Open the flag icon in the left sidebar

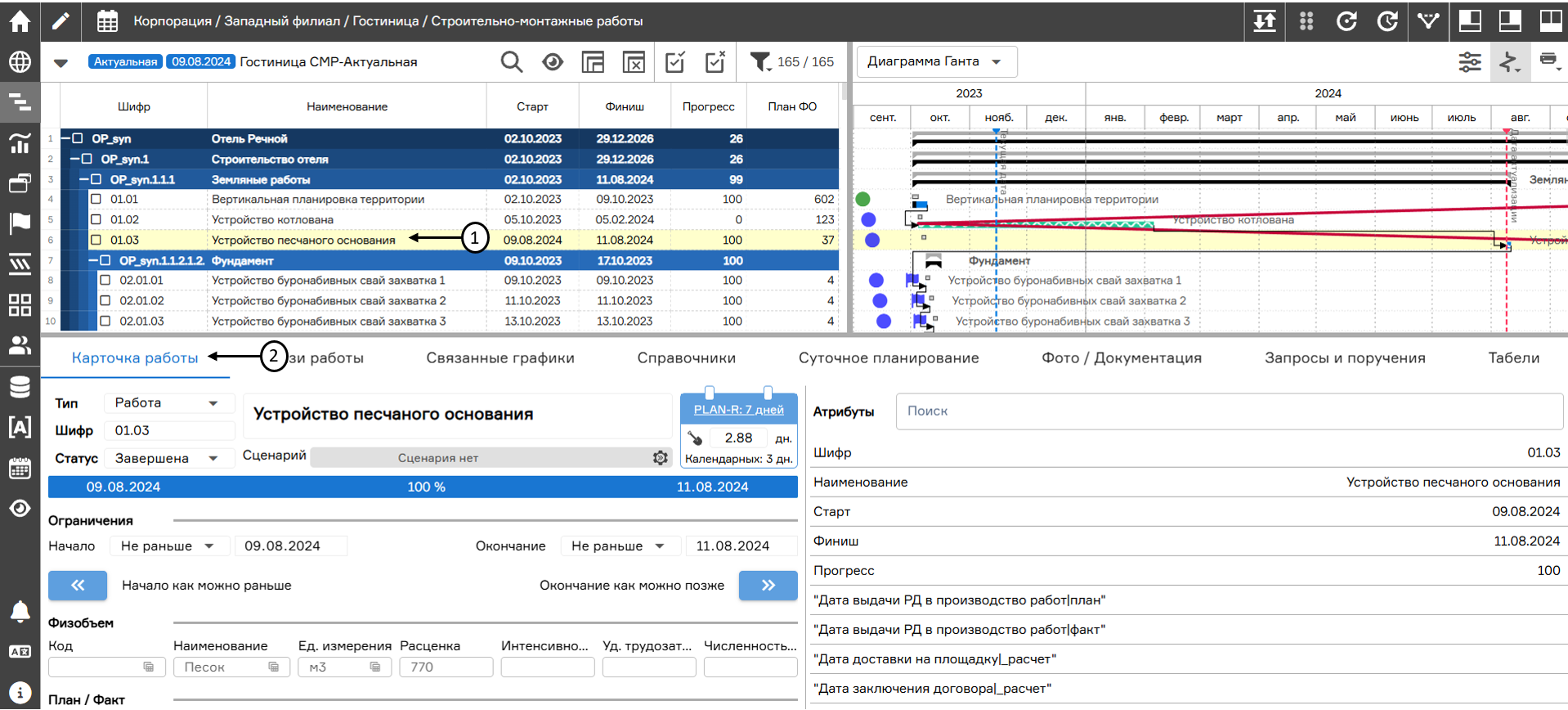pyautogui.click(x=20, y=222)
